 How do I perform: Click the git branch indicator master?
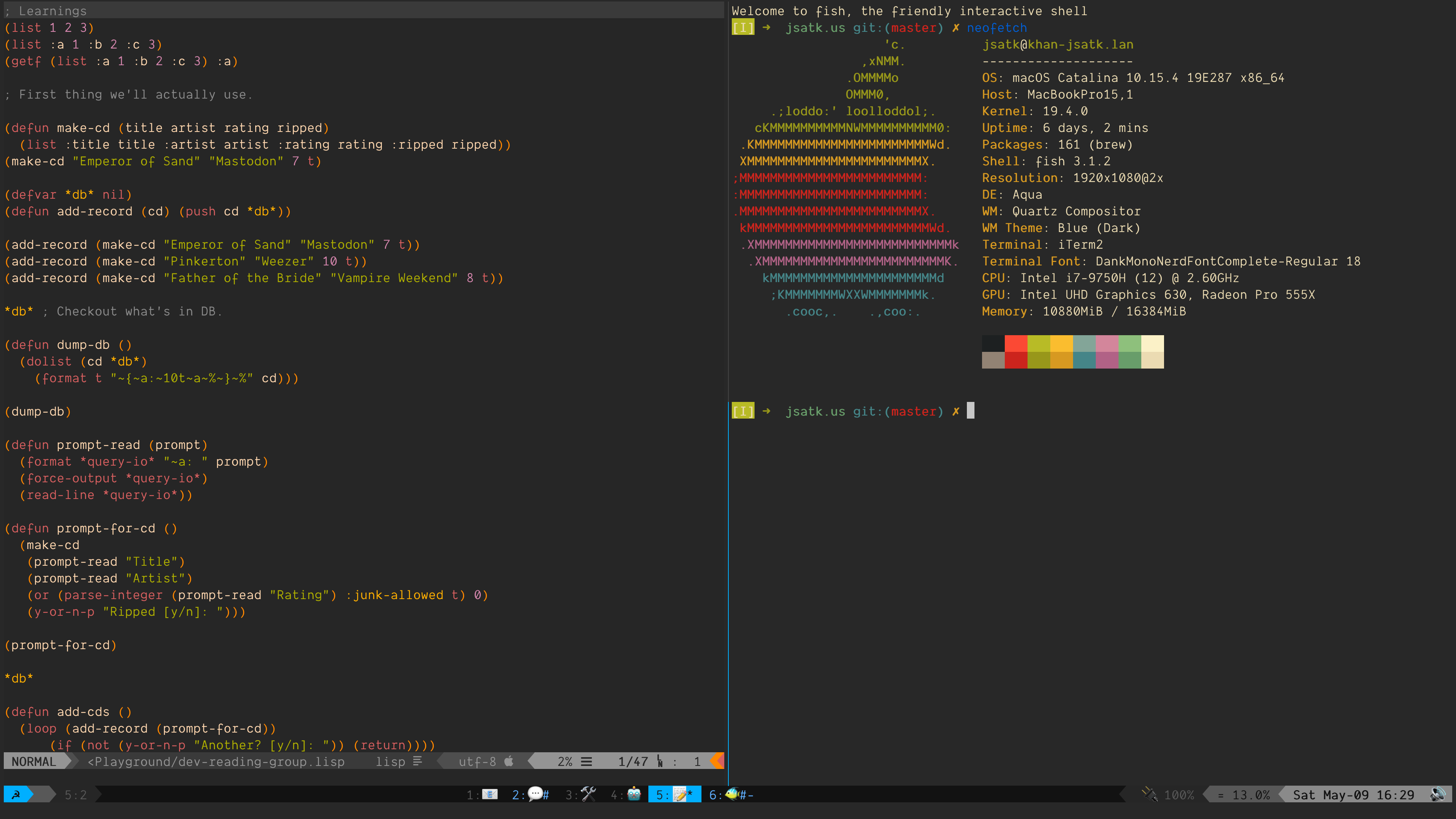(x=912, y=27)
